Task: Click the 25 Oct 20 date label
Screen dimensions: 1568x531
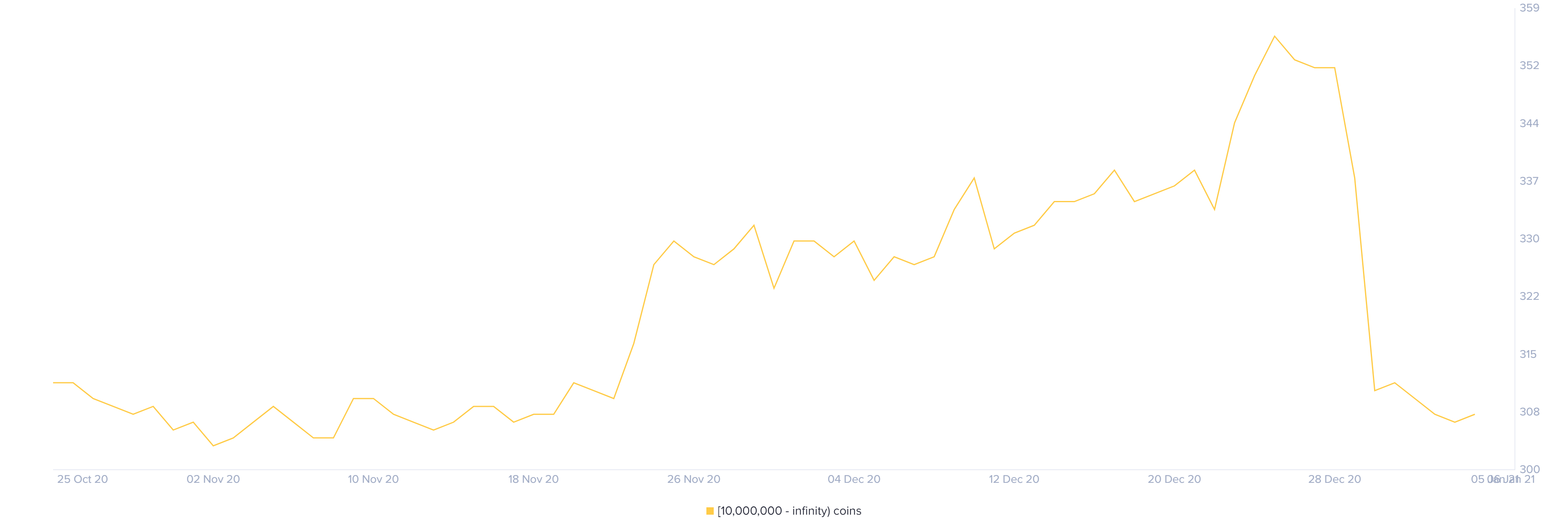Action: tap(83, 479)
